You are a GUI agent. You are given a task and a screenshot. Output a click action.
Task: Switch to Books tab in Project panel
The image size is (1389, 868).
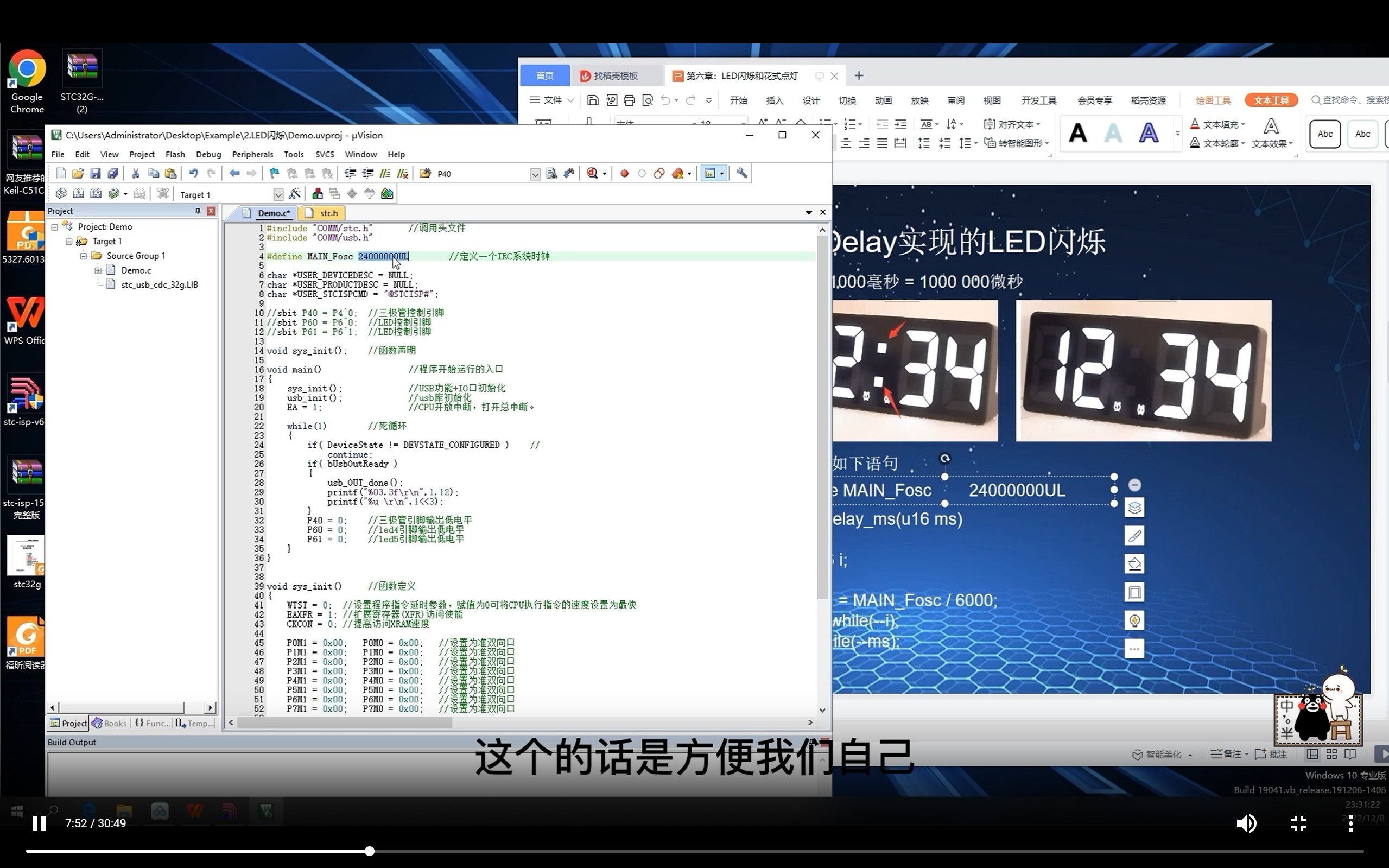[109, 723]
